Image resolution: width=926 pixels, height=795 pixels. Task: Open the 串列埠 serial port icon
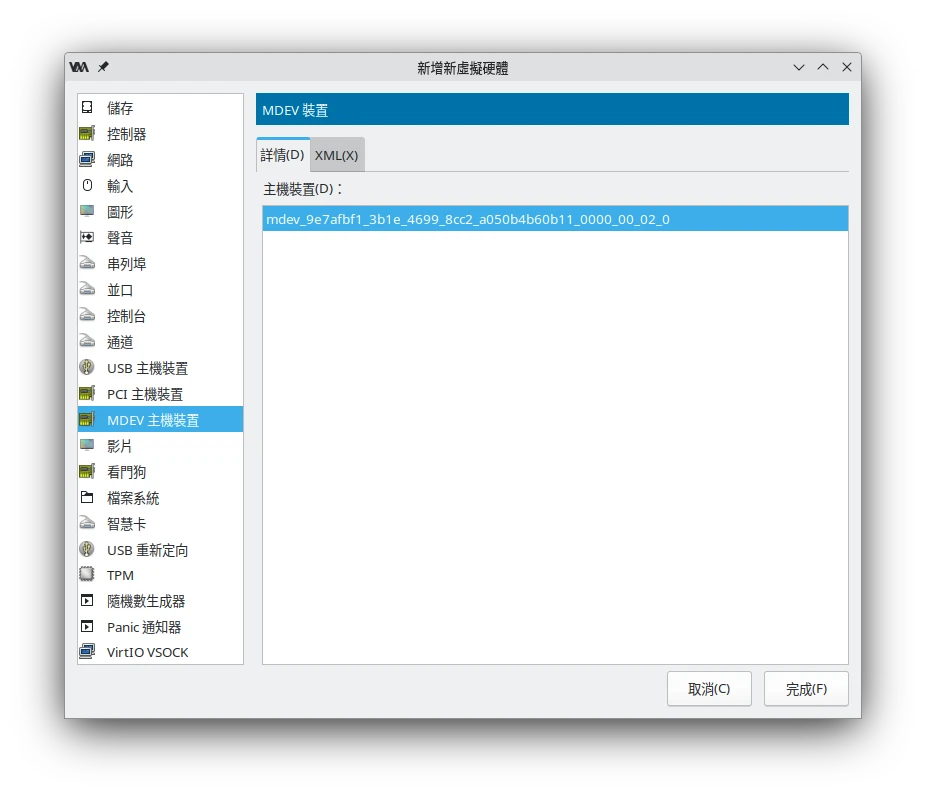[x=87, y=263]
